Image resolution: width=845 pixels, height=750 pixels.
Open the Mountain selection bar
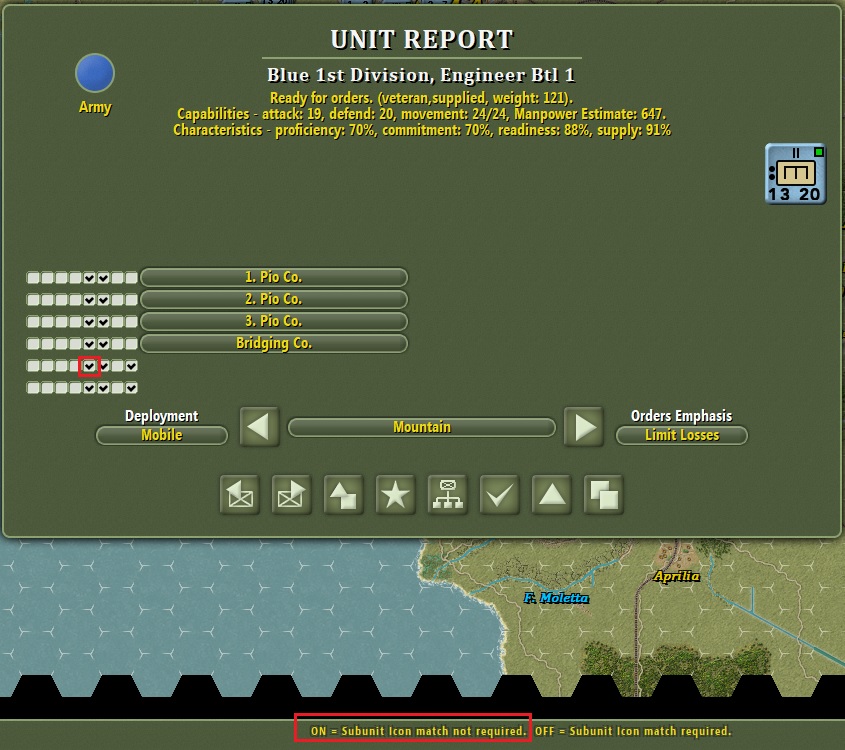click(x=421, y=427)
